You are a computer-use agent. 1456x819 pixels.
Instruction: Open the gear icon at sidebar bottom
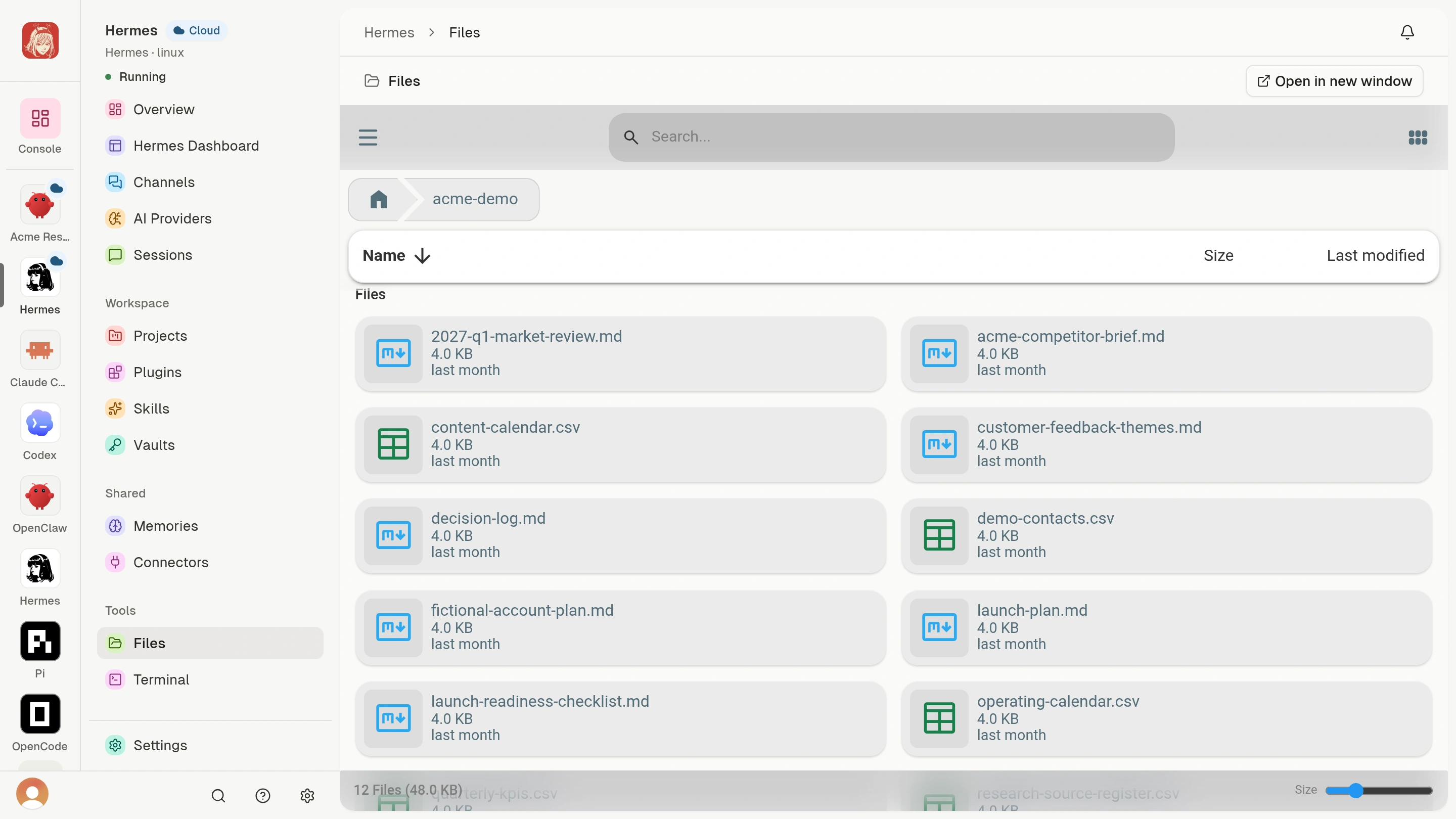(x=307, y=795)
